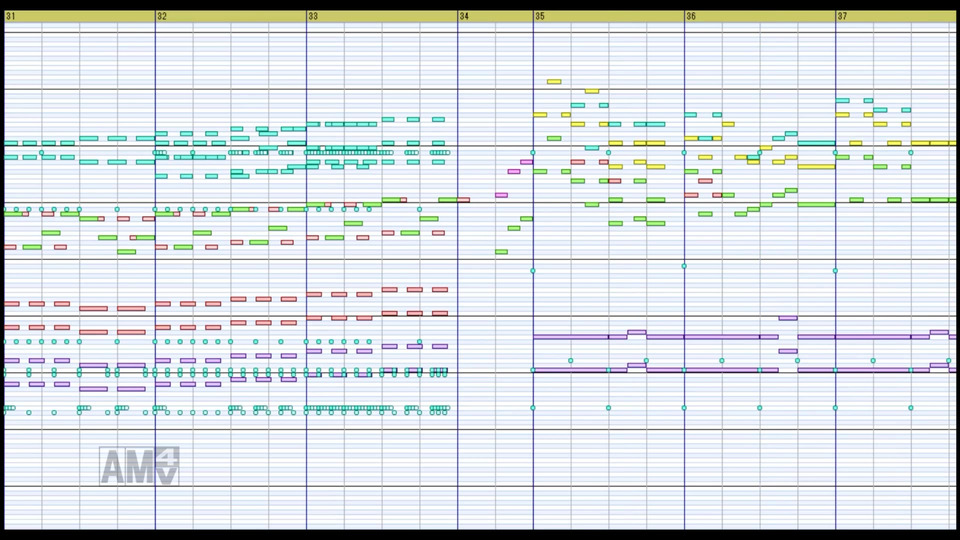Go to measure 35 ruler marker

click(x=539, y=17)
